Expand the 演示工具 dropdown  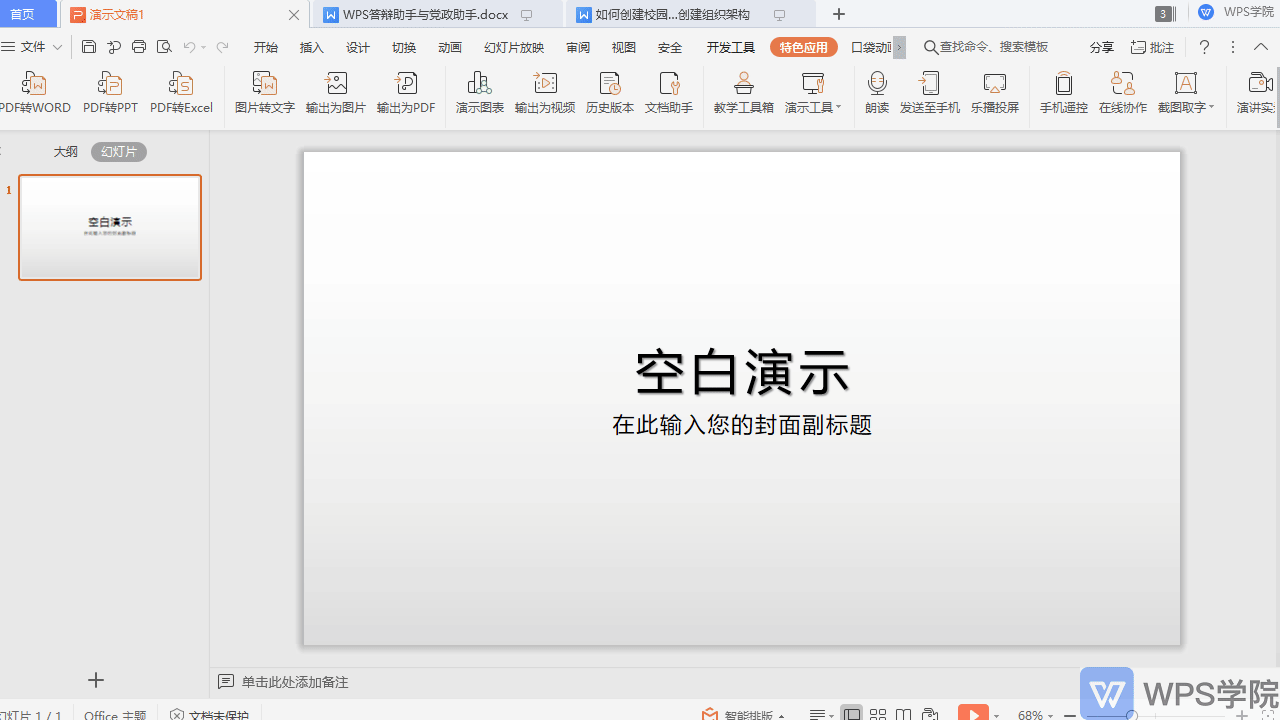click(838, 108)
